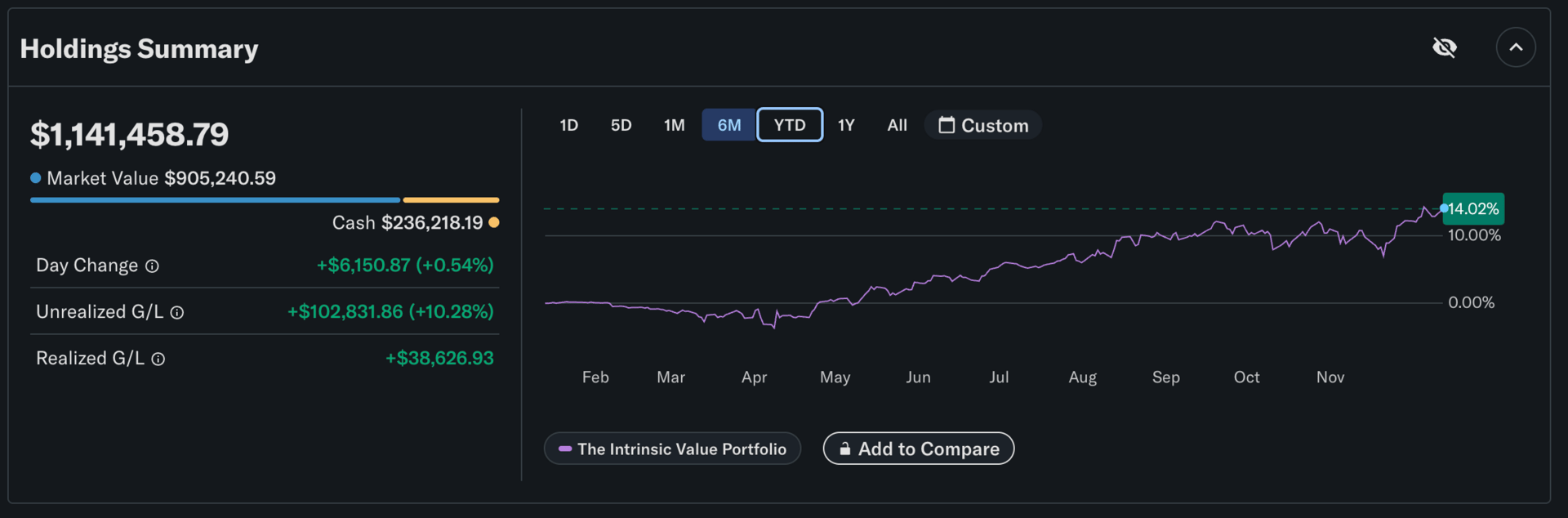Open Custom date range picker
Screen dimensions: 1568x518
982,125
